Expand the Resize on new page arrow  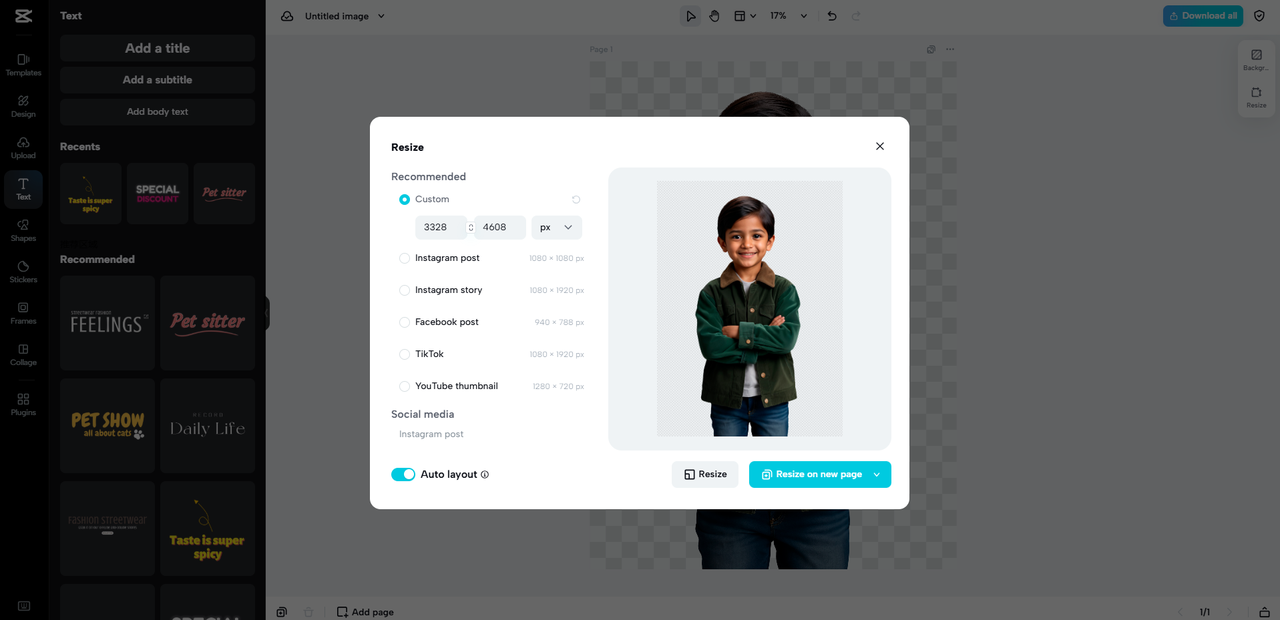point(877,474)
